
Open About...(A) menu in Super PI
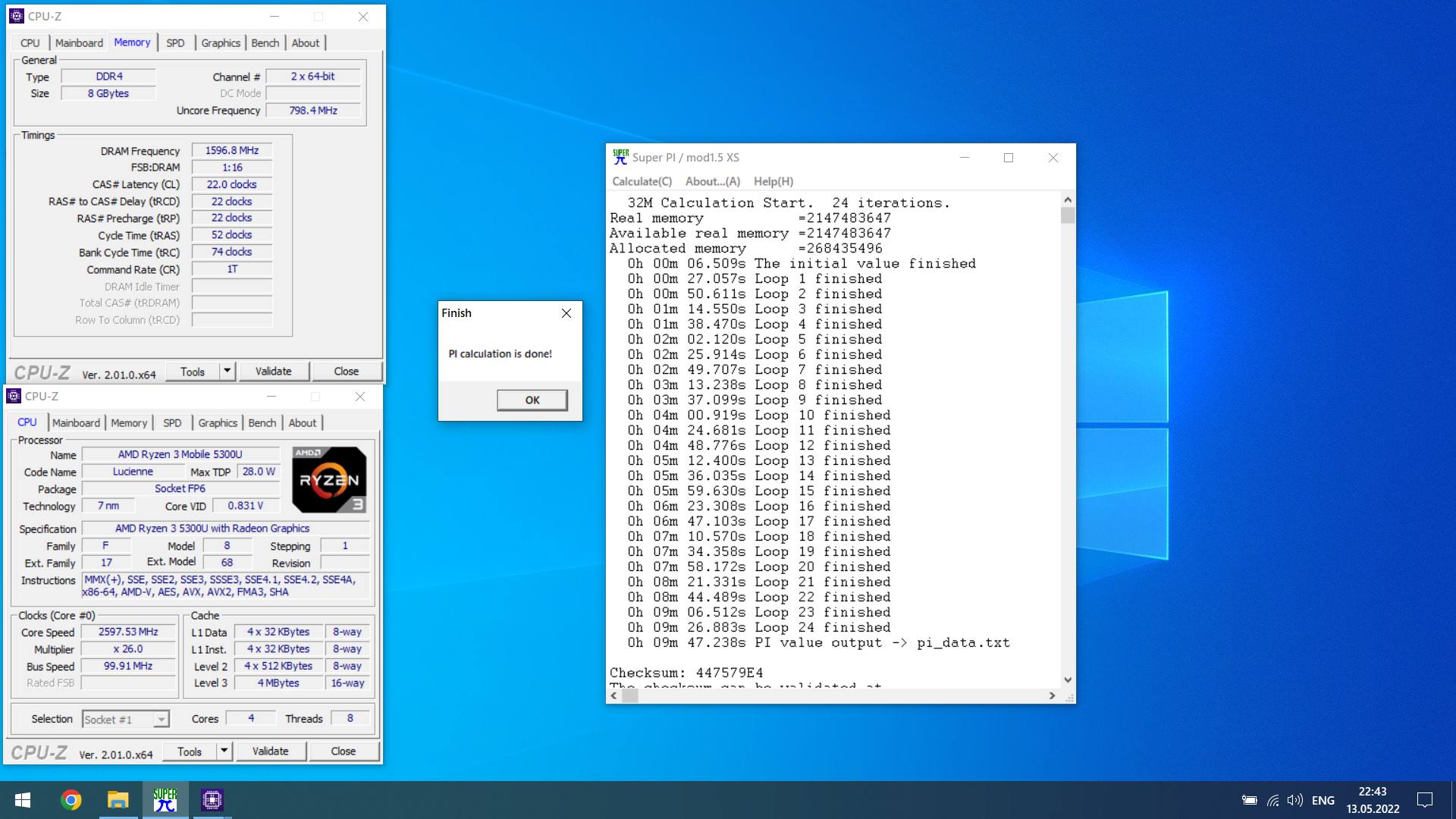coord(712,181)
